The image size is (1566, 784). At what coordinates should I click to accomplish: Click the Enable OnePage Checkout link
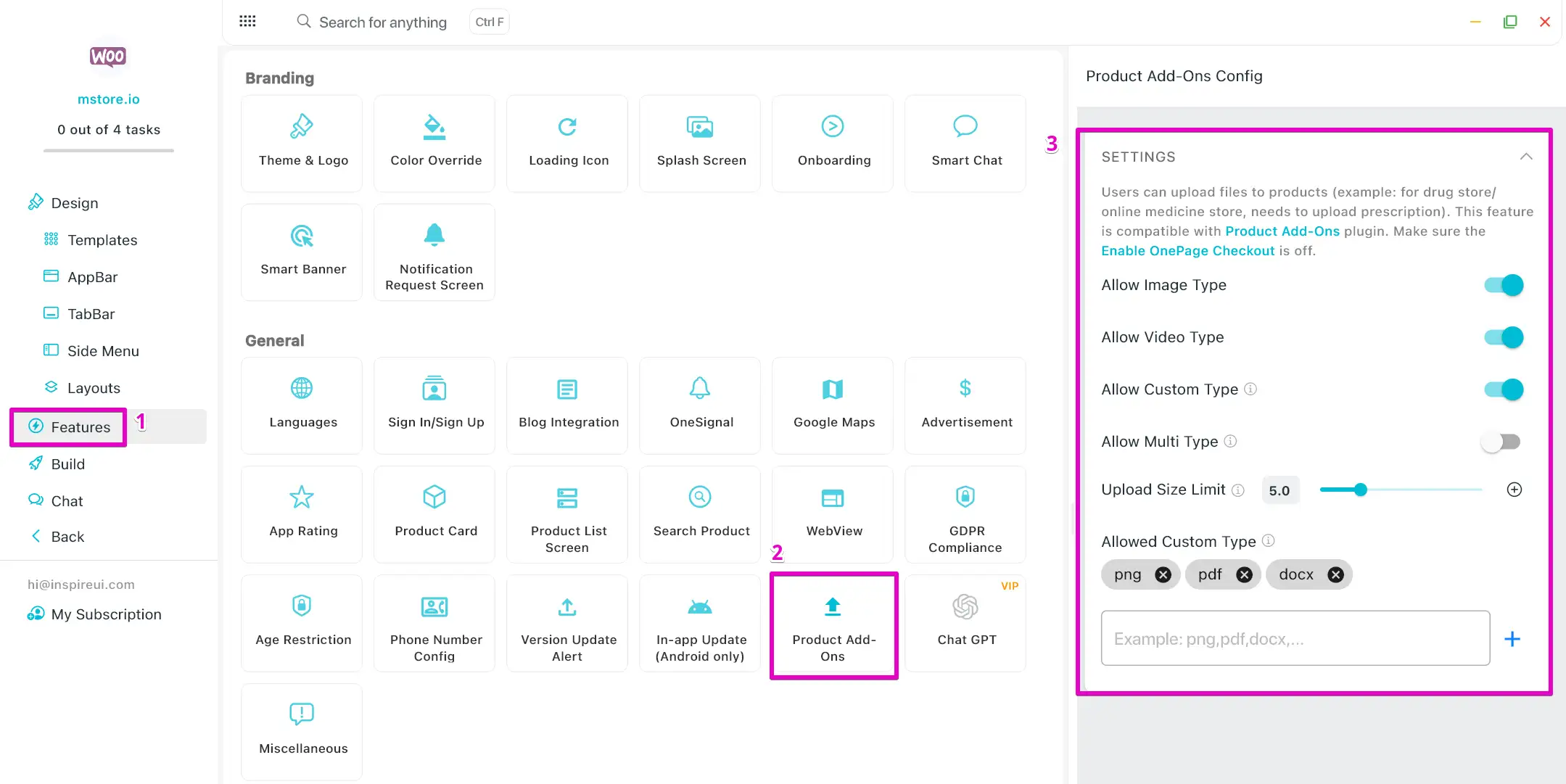tap(1187, 251)
